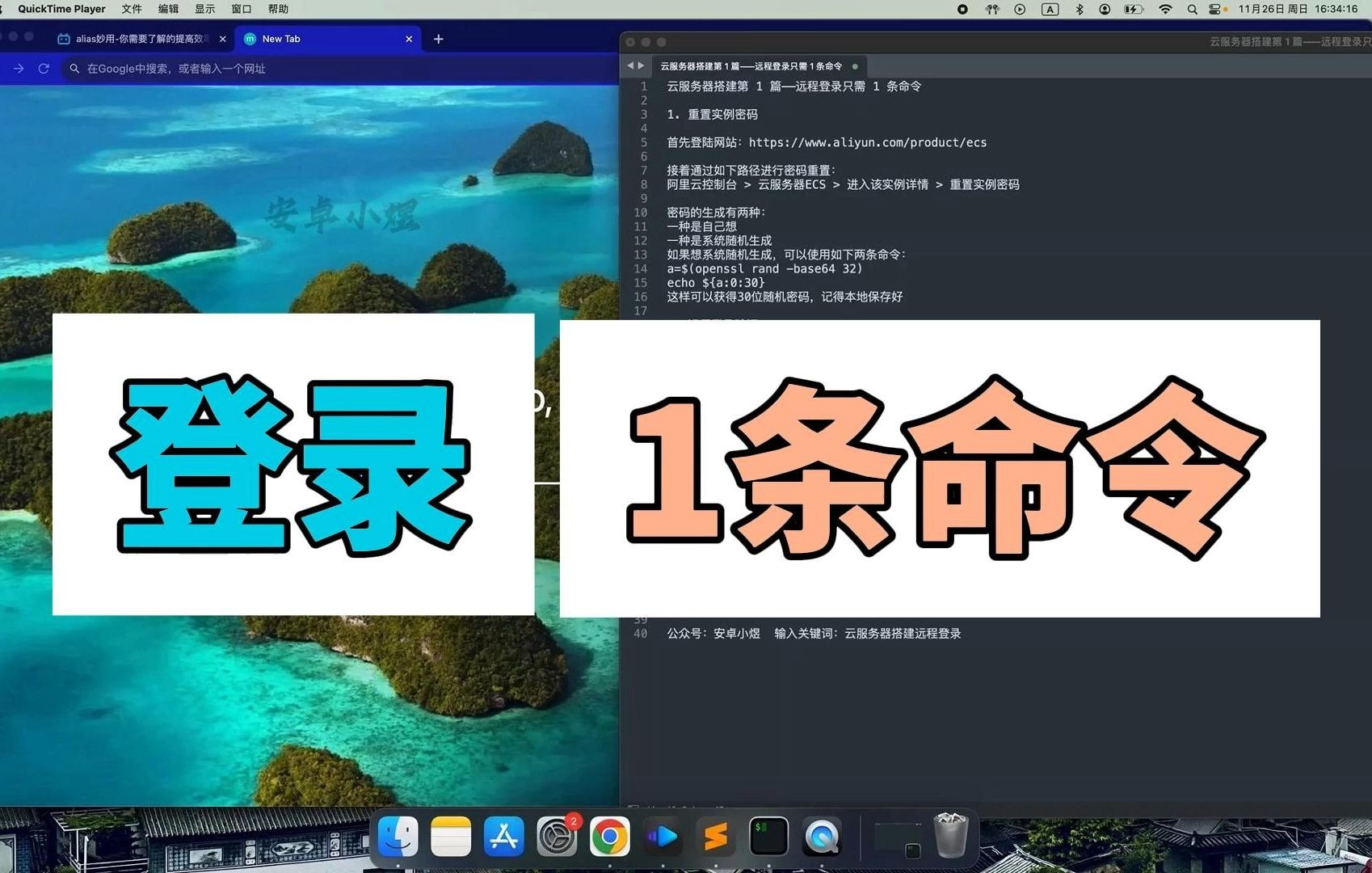Screen dimensions: 1372x873
Task: Open Spotlight search magnifier icon
Action: coord(1192,9)
